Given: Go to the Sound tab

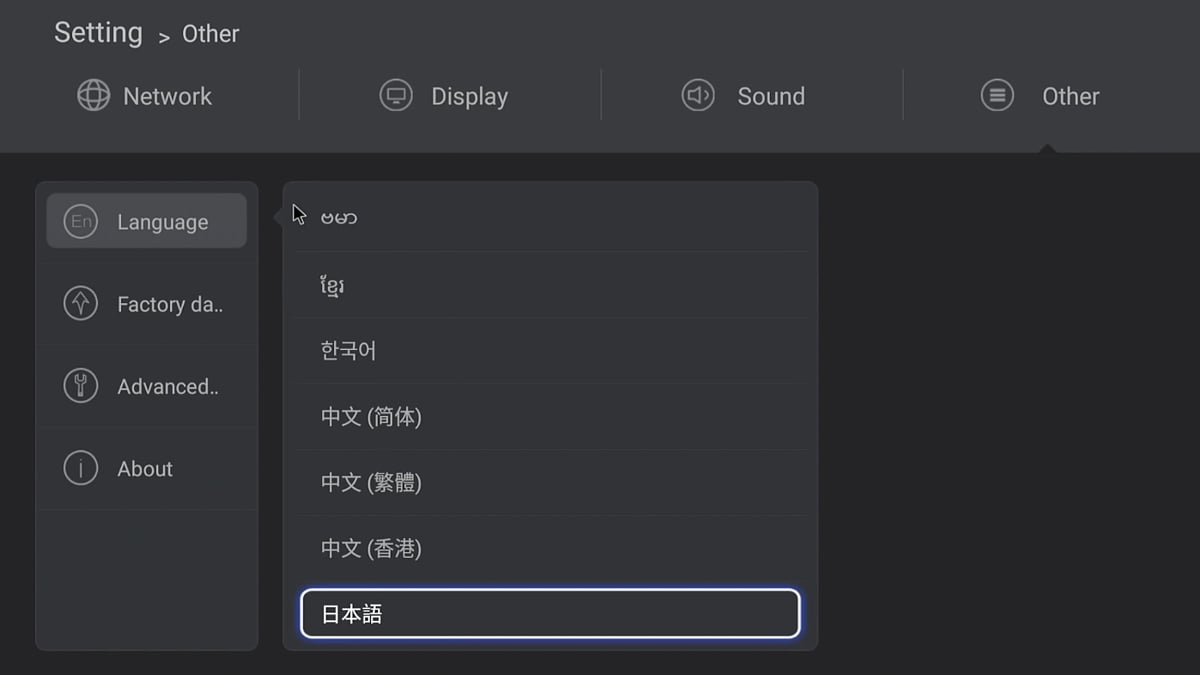Looking at the screenshot, I should click(x=770, y=96).
